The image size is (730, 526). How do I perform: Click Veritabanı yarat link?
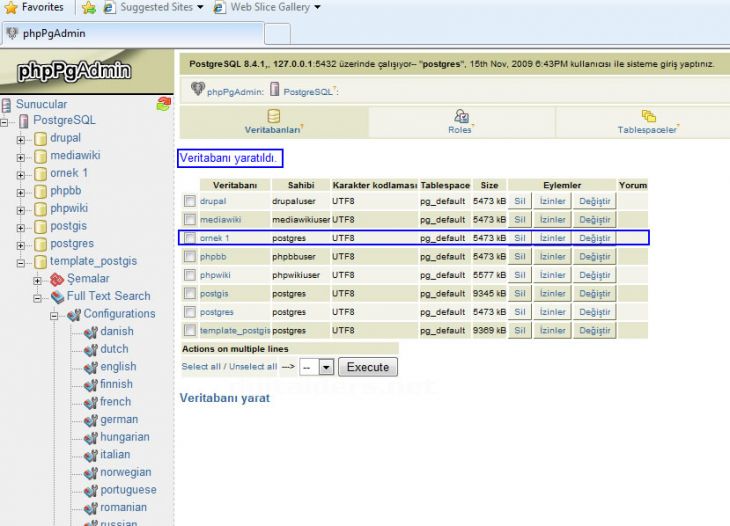pyautogui.click(x=225, y=398)
